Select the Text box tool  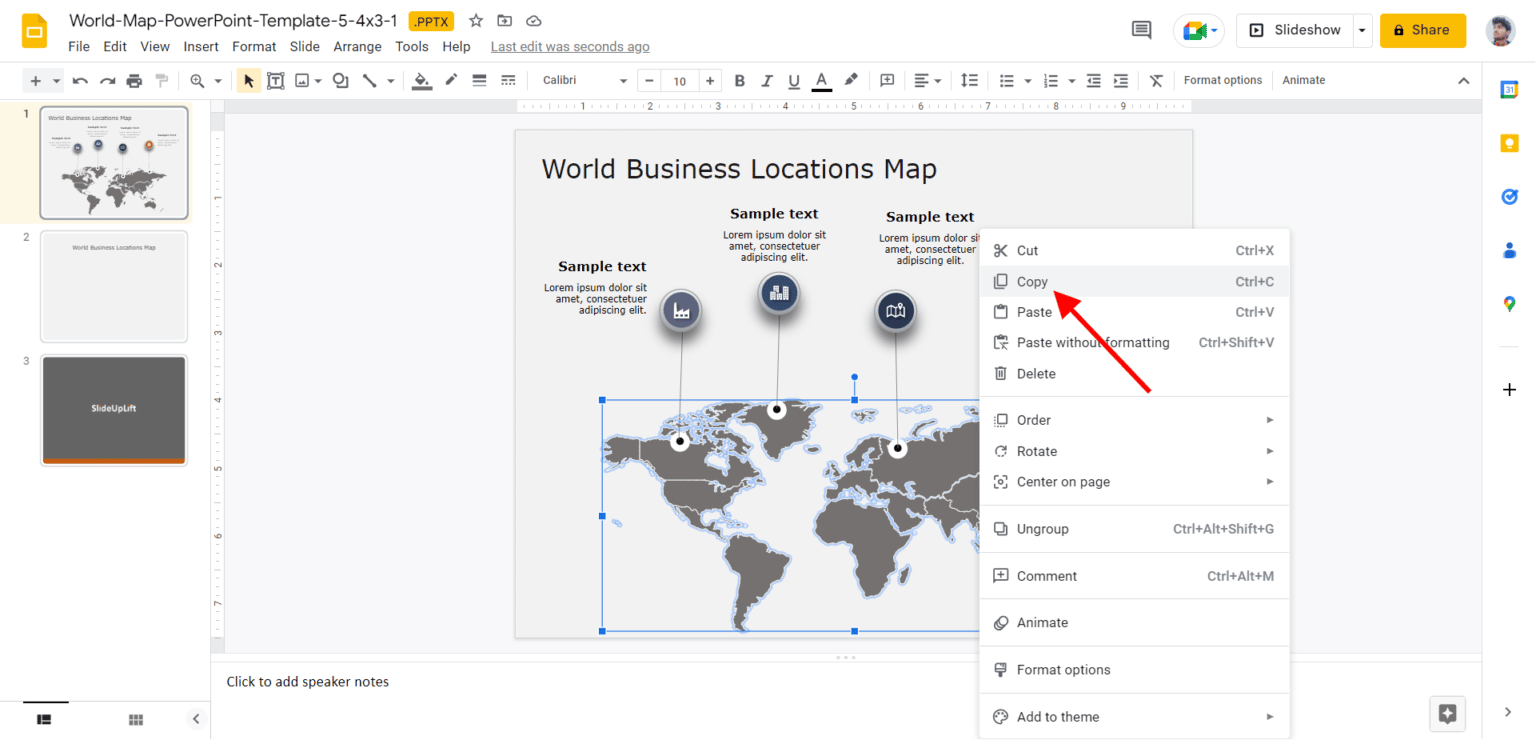(x=276, y=80)
